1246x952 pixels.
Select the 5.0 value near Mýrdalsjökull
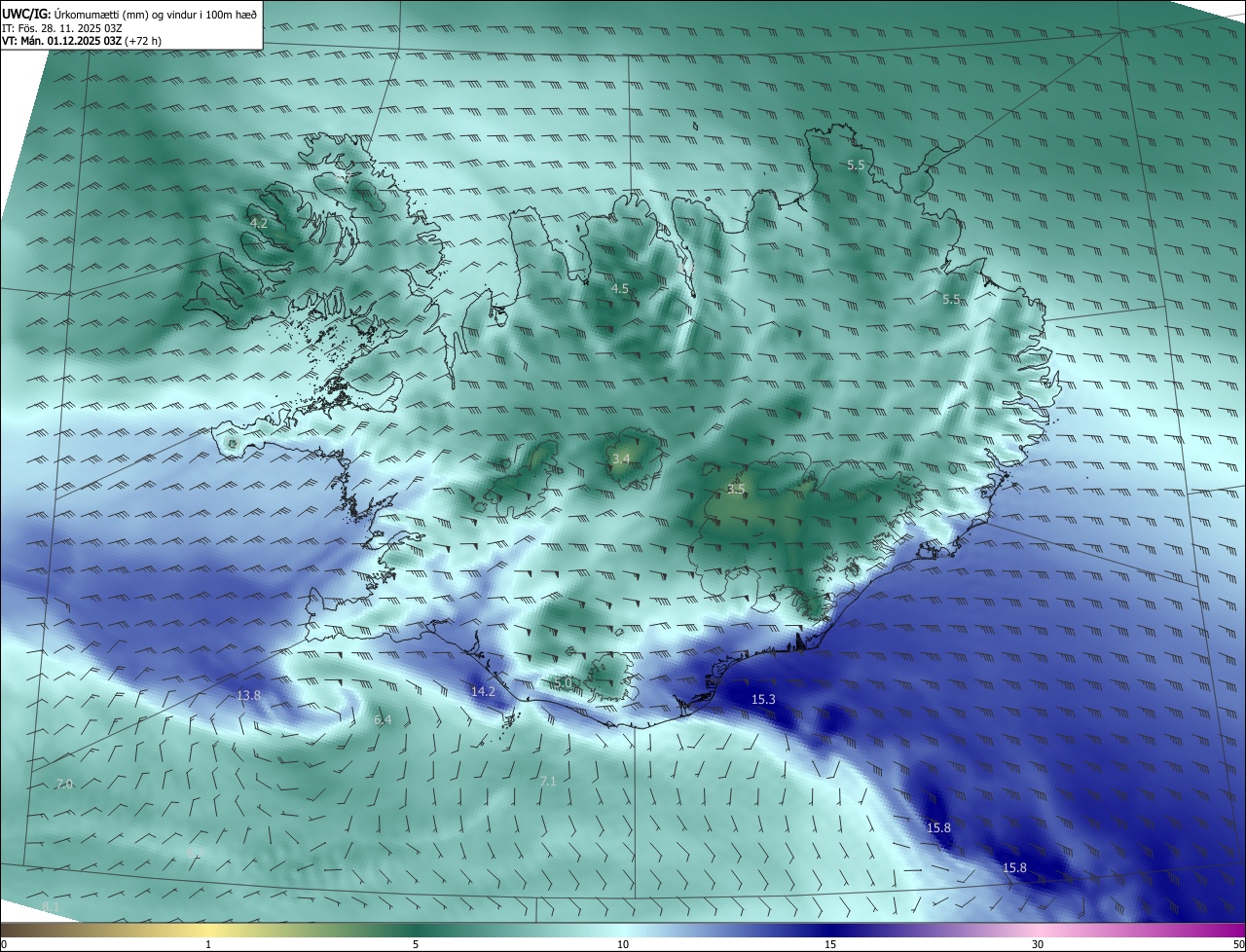tap(565, 682)
